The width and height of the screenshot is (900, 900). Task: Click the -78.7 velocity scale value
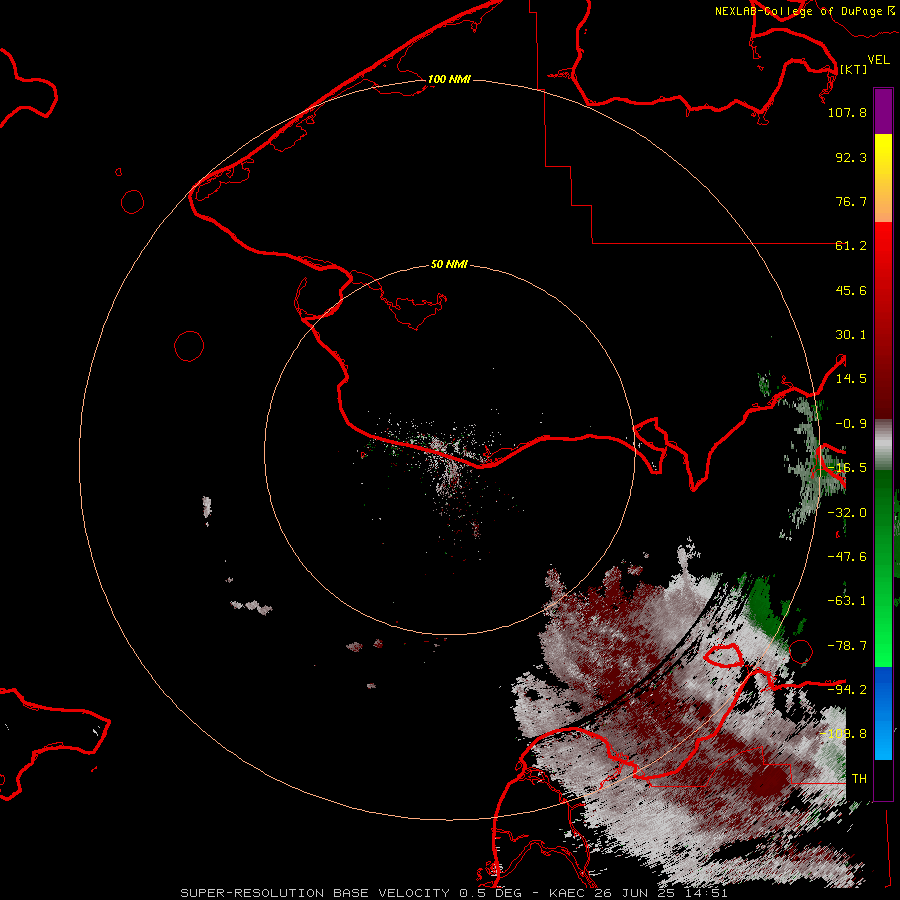pos(847,646)
